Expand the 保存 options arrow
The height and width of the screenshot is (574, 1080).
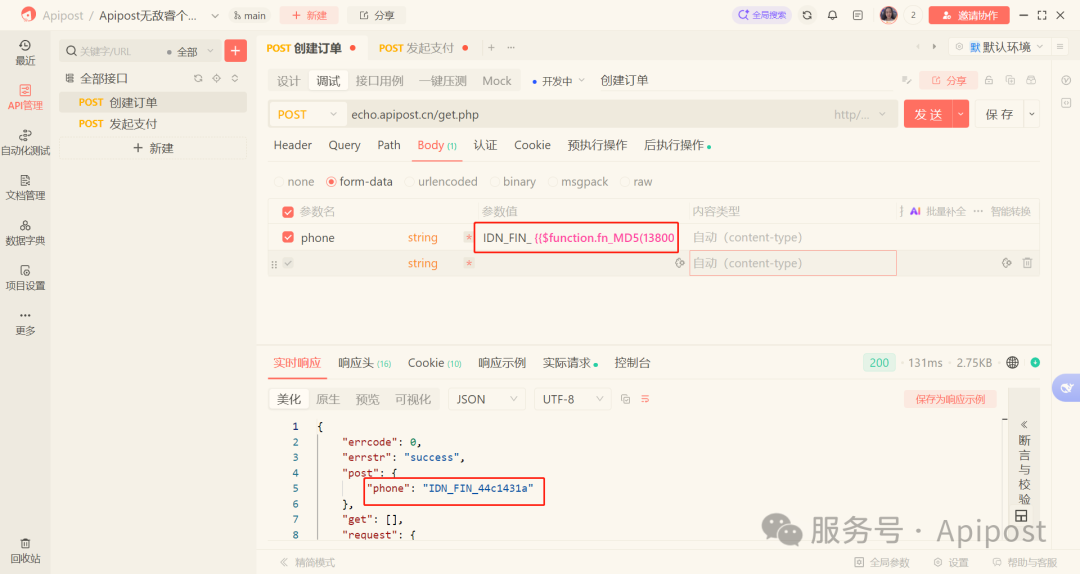(1032, 114)
